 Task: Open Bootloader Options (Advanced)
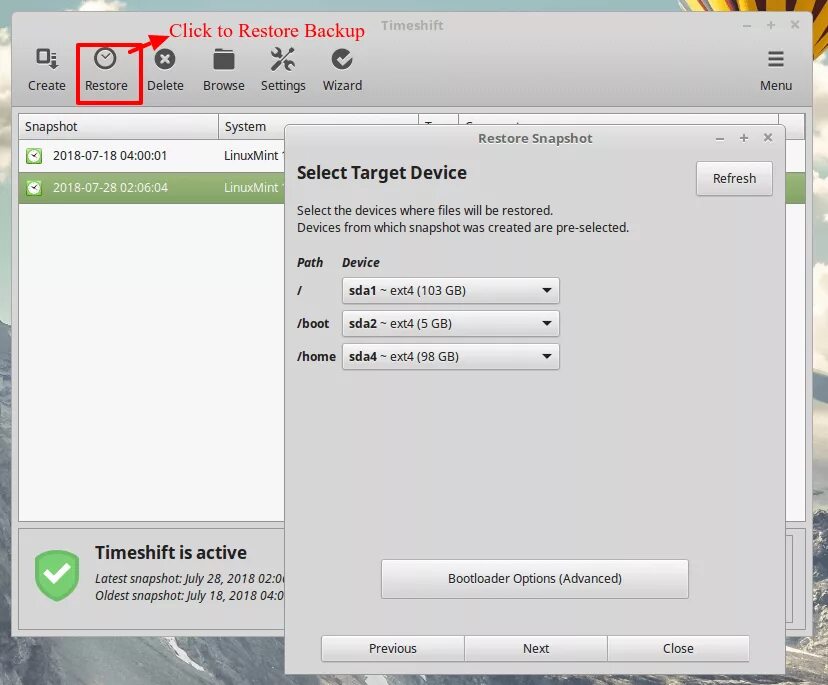click(x=534, y=579)
